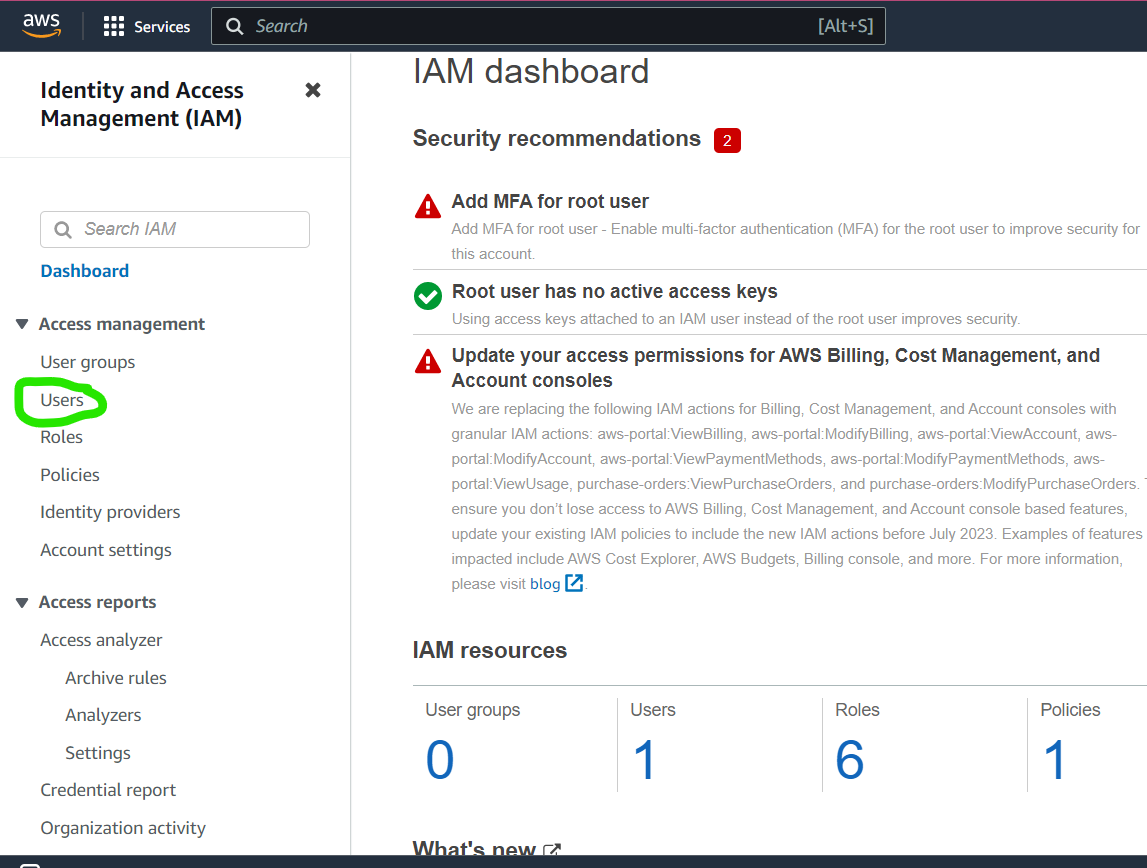Open the AWS logo home link
The image size is (1147, 868).
pyautogui.click(x=41, y=26)
